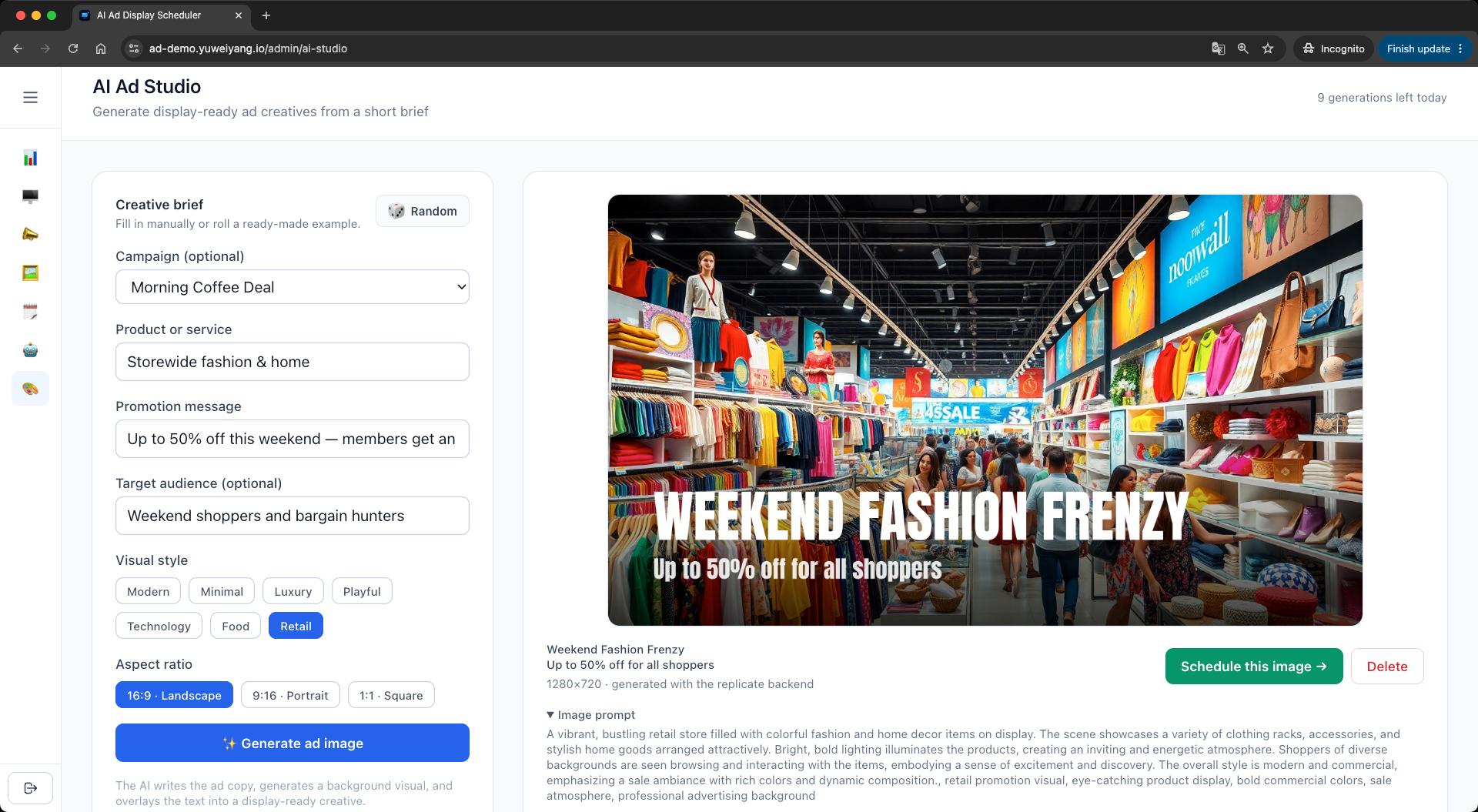
Task: Choose the 9:16 Portrait aspect ratio
Action: point(290,695)
